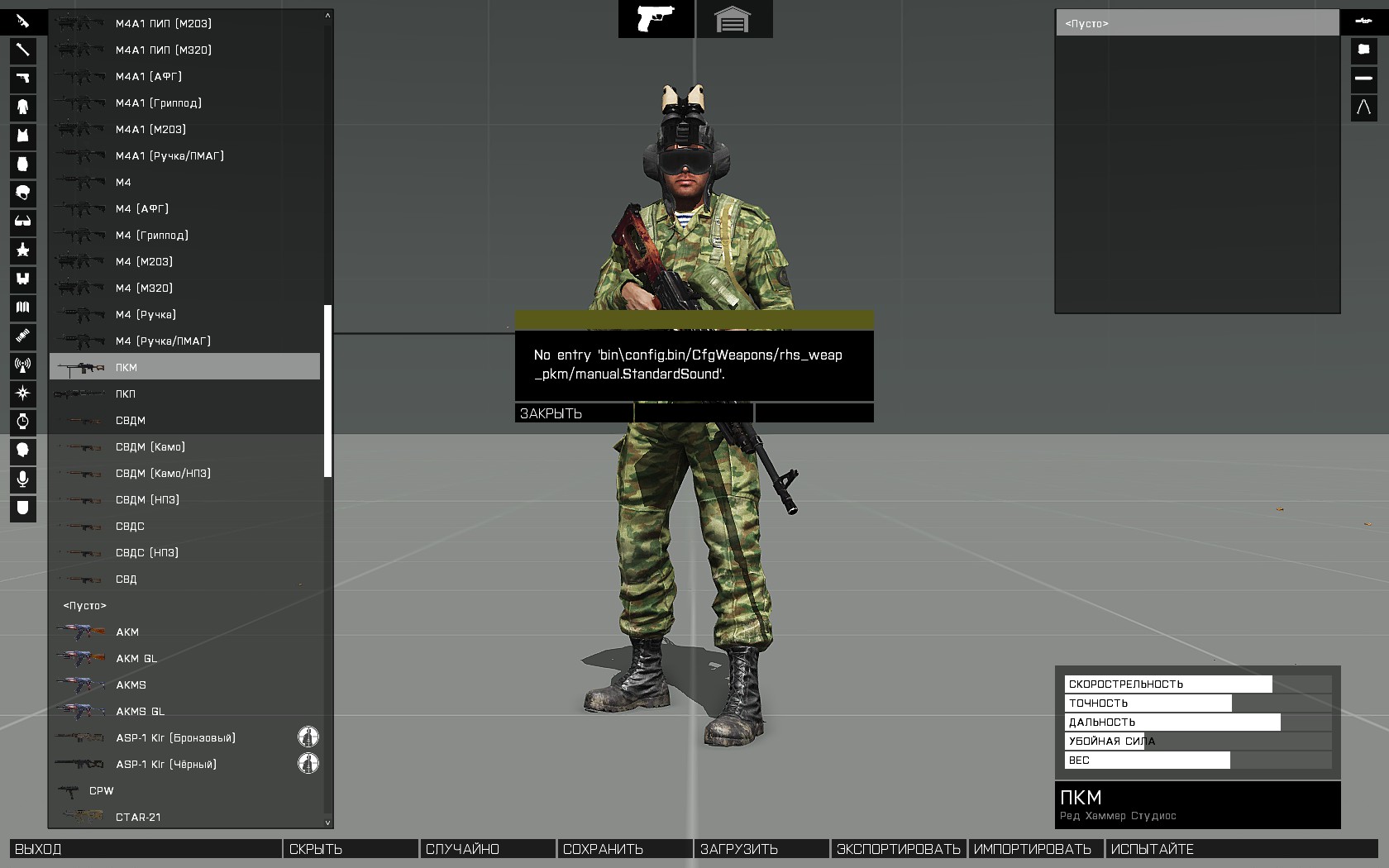Switch to the Garage tab
The height and width of the screenshot is (868, 1389).
tap(733, 19)
